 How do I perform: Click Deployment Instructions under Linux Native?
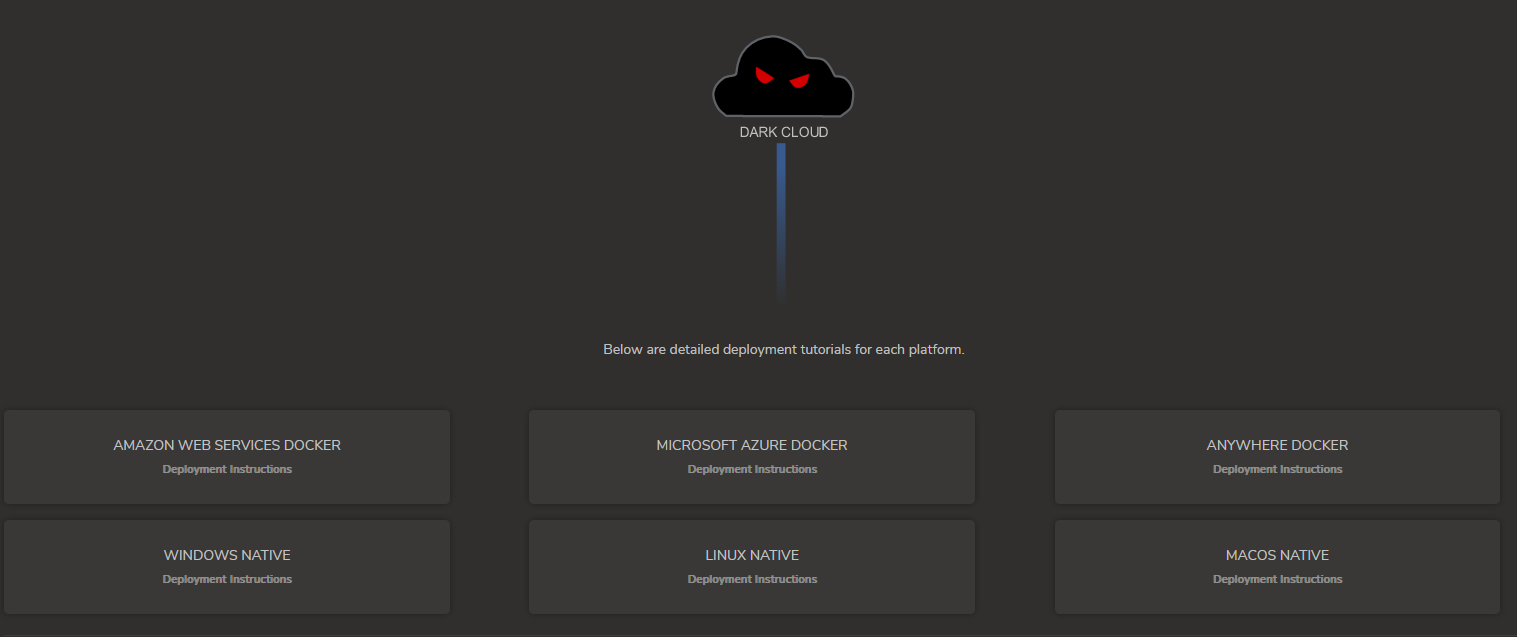(752, 580)
